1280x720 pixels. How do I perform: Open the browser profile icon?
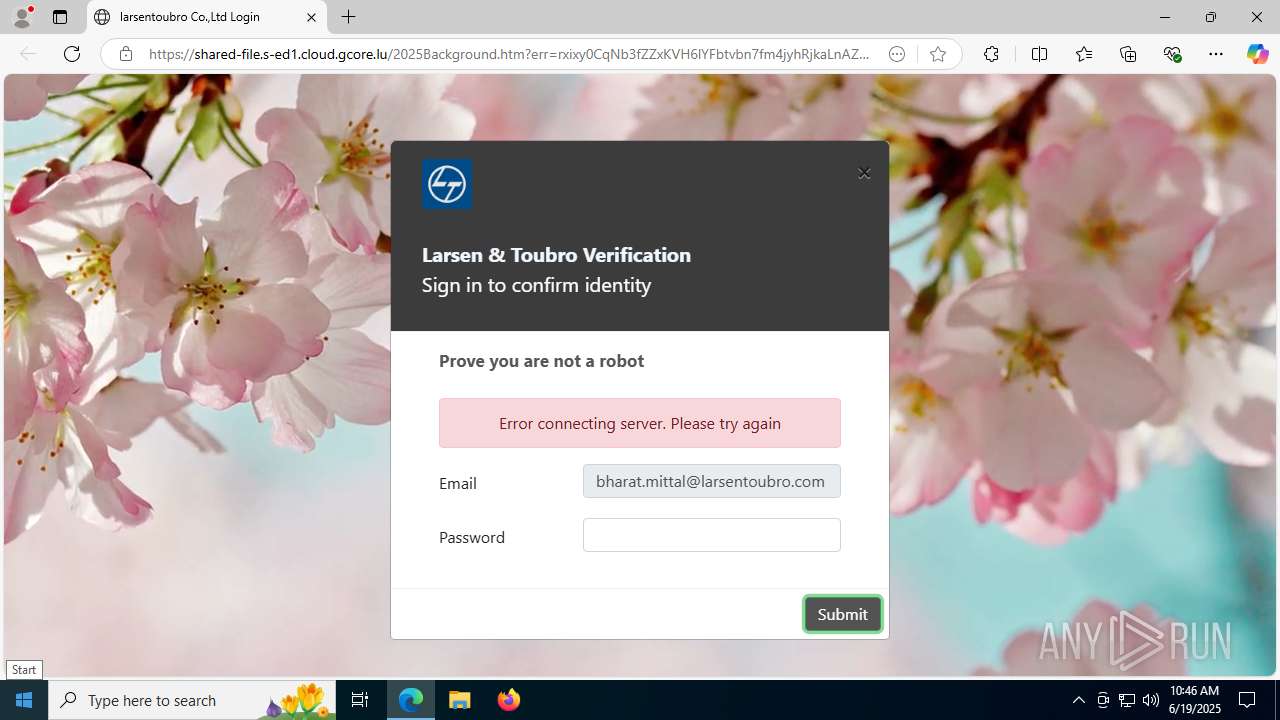(22, 17)
